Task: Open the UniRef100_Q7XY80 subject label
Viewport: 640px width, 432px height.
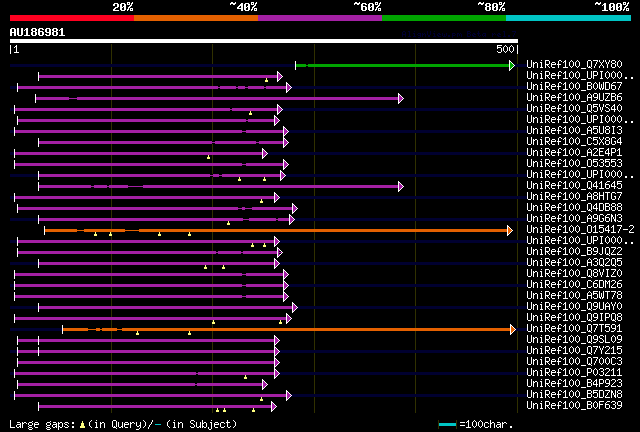Action: click(574, 64)
